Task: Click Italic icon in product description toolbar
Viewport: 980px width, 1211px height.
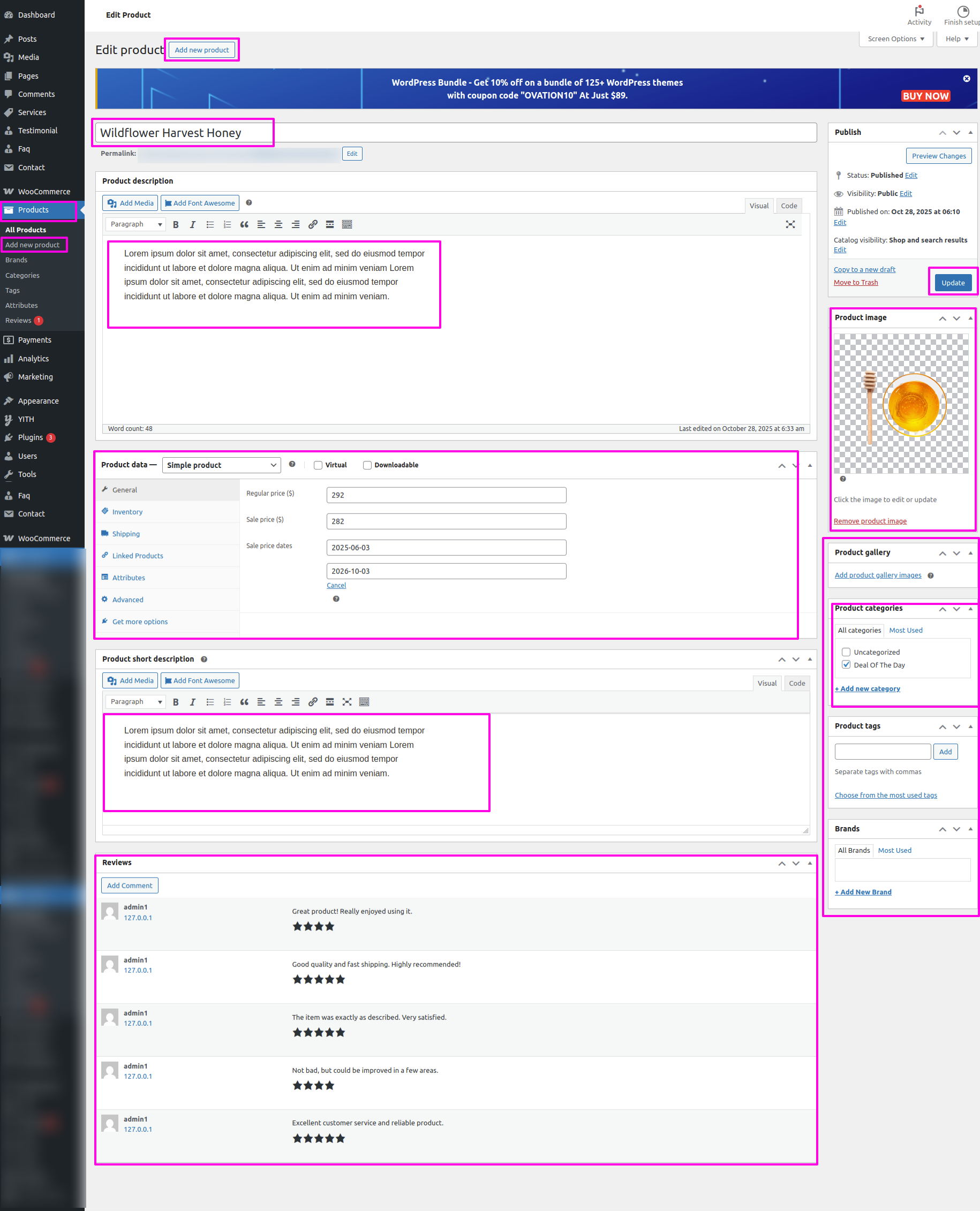Action: 192,225
